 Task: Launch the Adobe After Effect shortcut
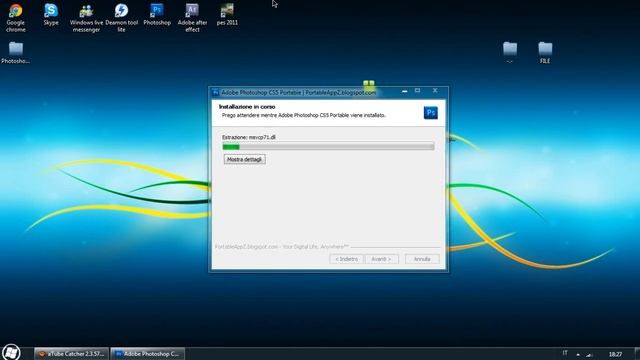192,18
